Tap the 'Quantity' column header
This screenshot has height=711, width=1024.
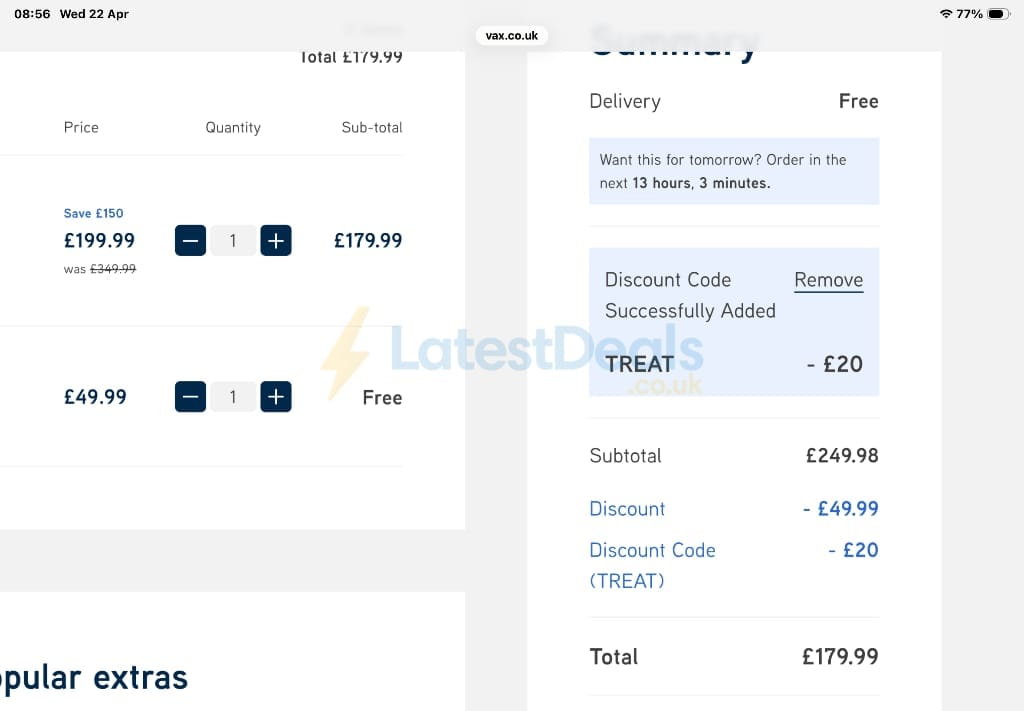pyautogui.click(x=233, y=127)
